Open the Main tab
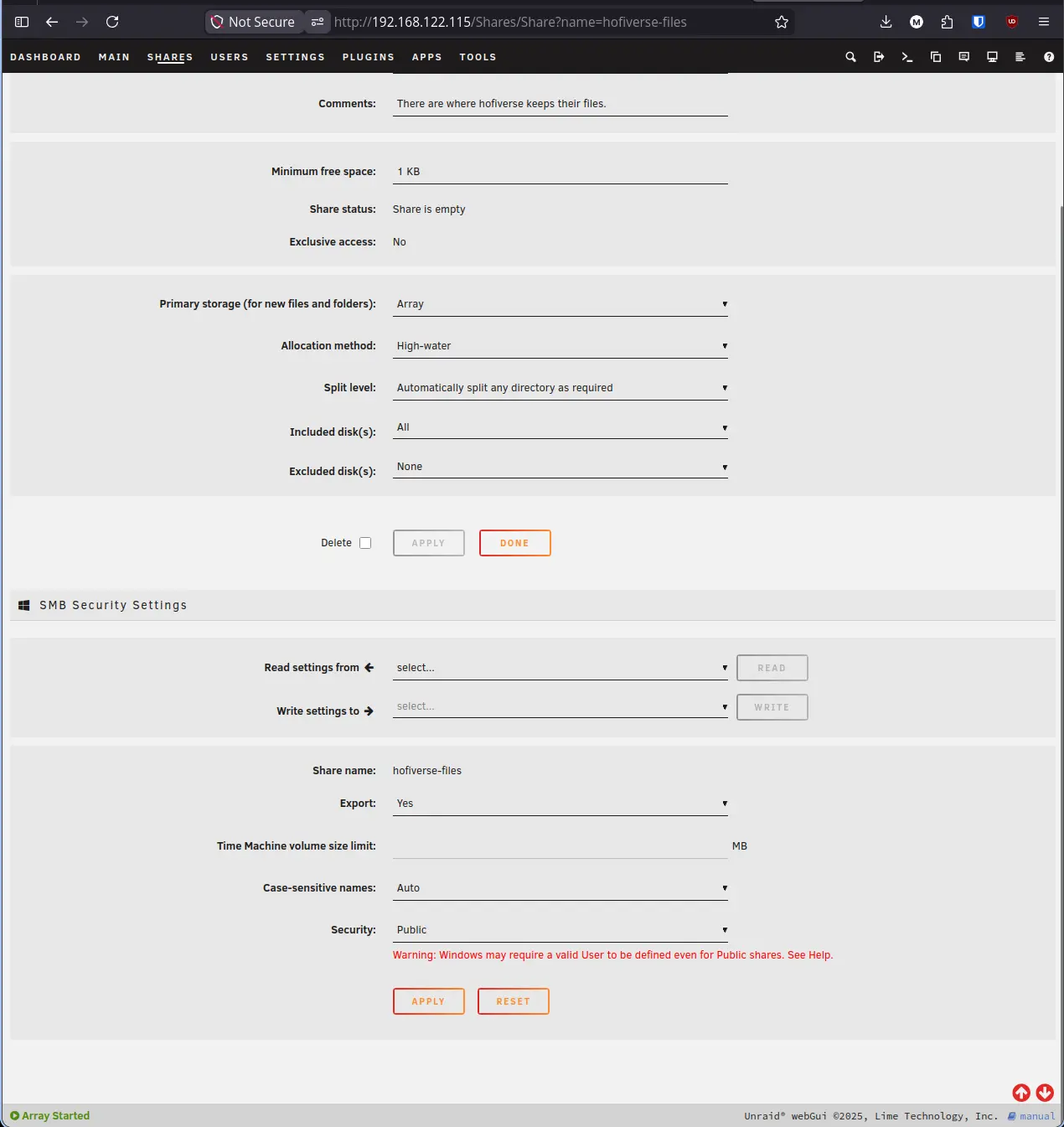The width and height of the screenshot is (1064, 1127). tap(114, 57)
